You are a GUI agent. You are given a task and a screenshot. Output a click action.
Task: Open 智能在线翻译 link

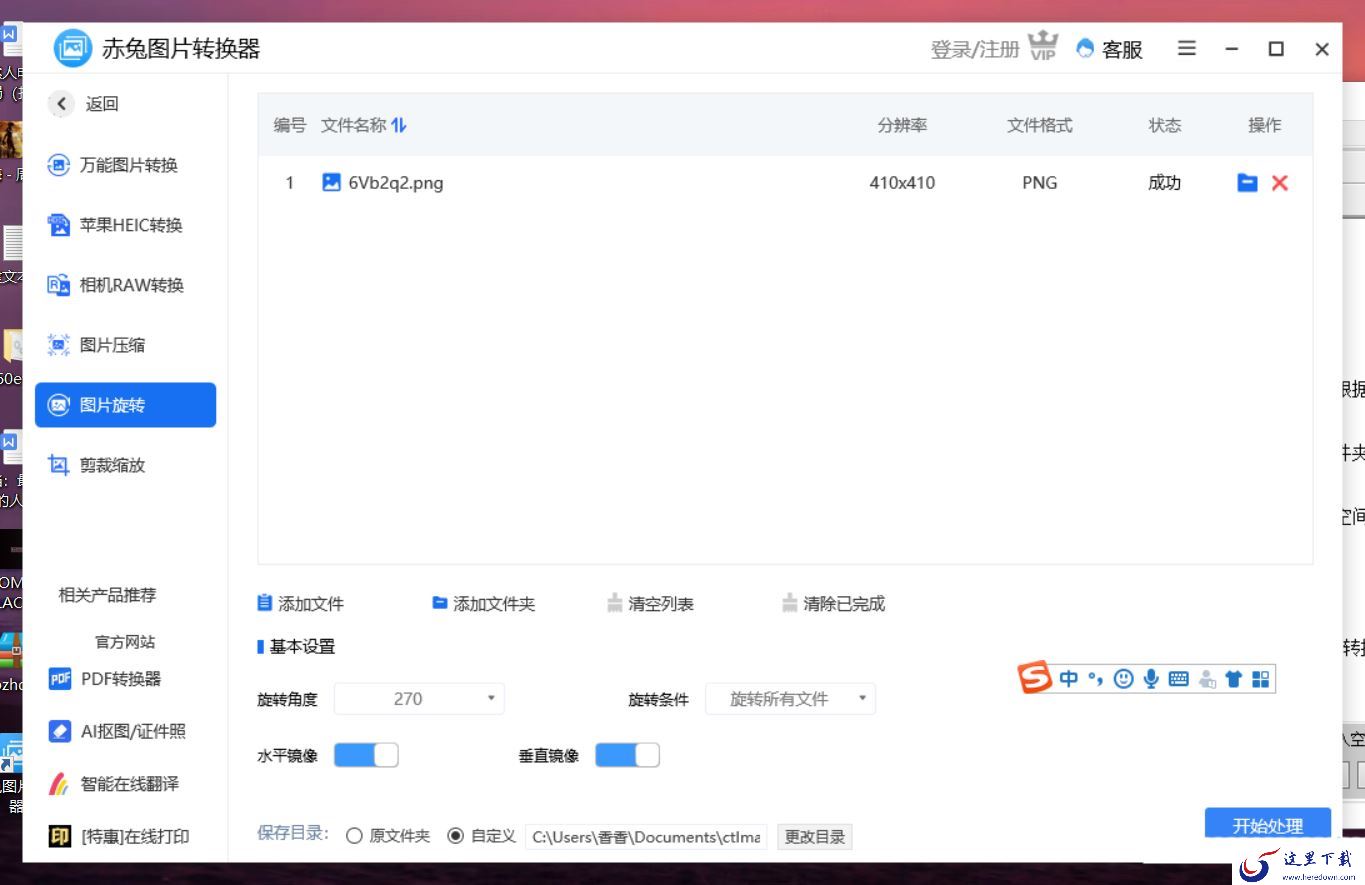(x=114, y=784)
